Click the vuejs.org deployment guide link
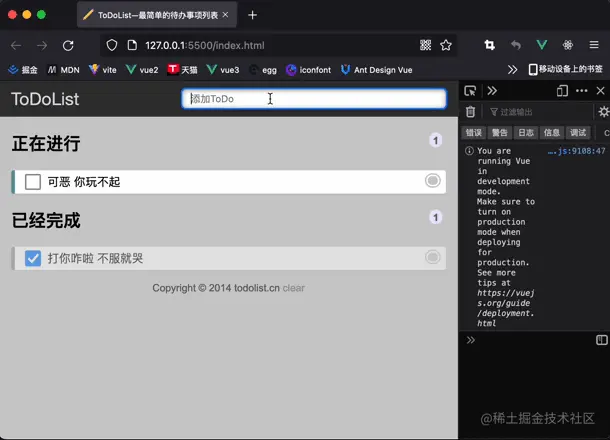Screen dimensions: 610x440 point(506,308)
